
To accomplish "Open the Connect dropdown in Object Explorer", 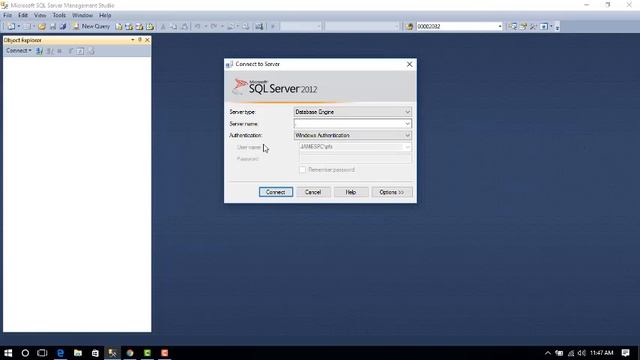I will [x=19, y=51].
